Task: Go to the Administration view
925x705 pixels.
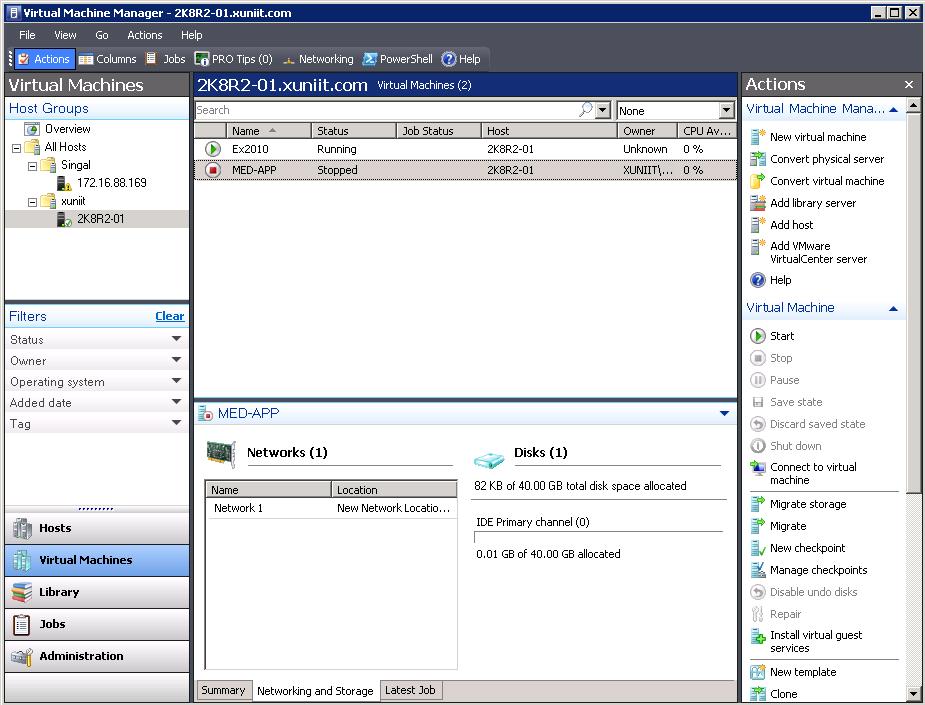Action: pos(97,655)
